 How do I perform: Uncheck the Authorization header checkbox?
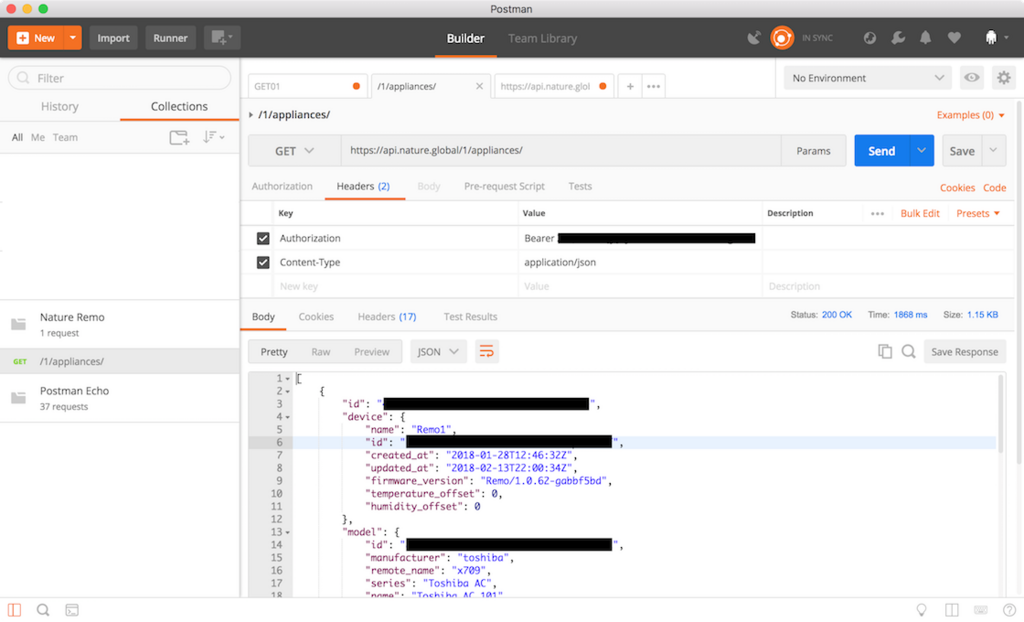pos(263,238)
